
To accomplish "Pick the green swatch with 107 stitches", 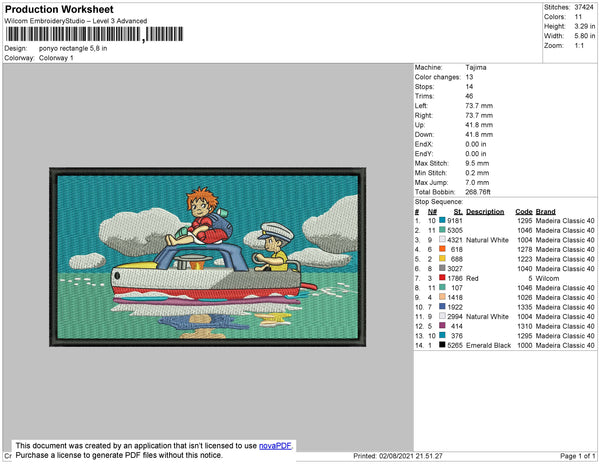I will click(442, 287).
